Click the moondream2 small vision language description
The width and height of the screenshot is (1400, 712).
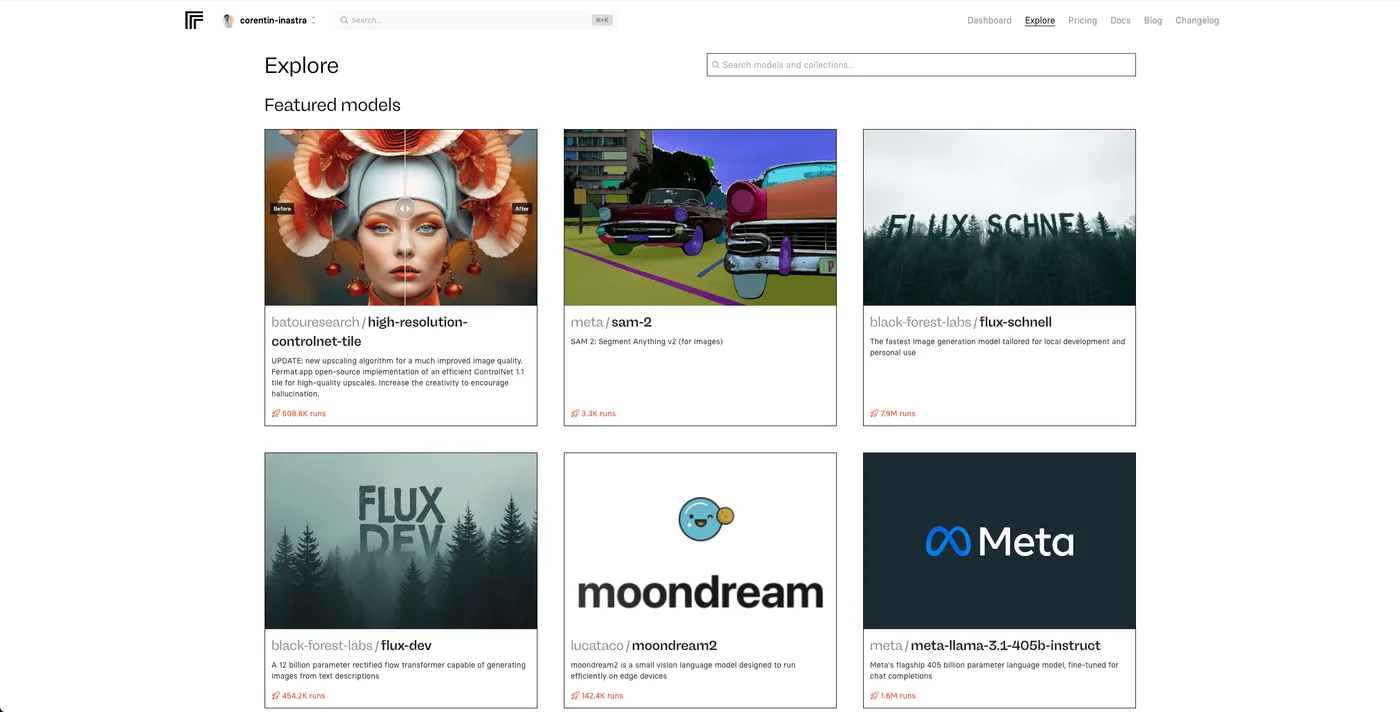point(683,670)
